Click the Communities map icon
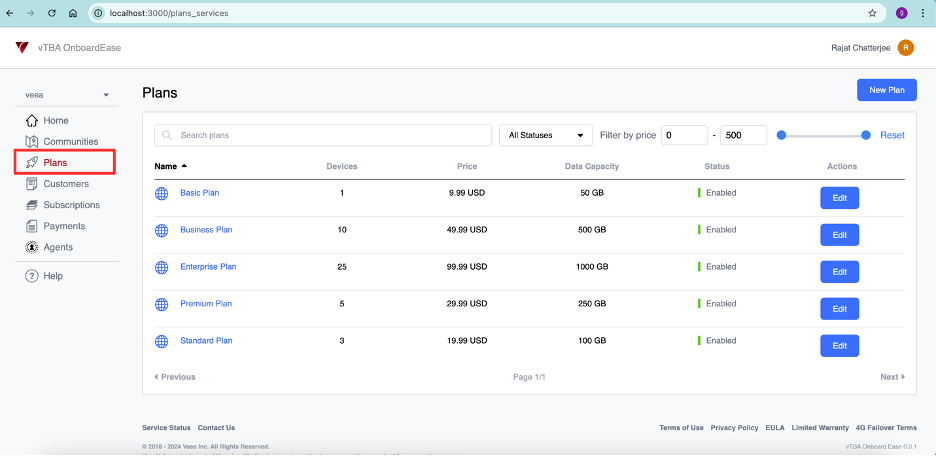Viewport: 936px width, 456px height. 32,141
